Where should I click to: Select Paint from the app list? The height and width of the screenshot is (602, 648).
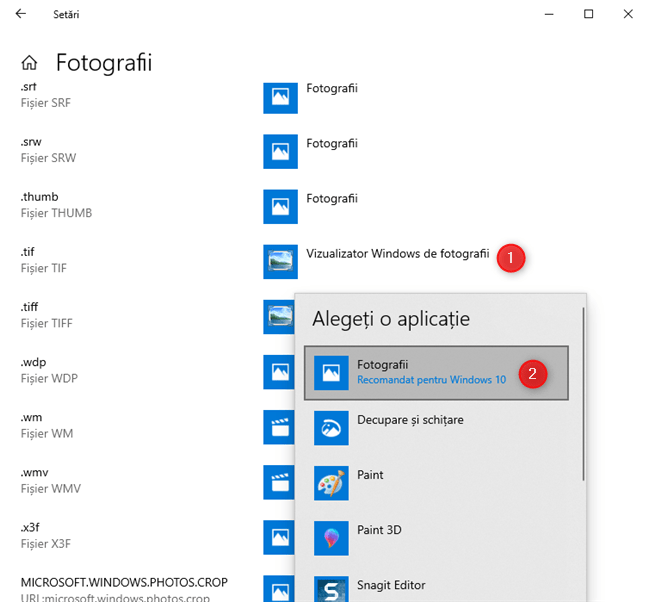436,483
